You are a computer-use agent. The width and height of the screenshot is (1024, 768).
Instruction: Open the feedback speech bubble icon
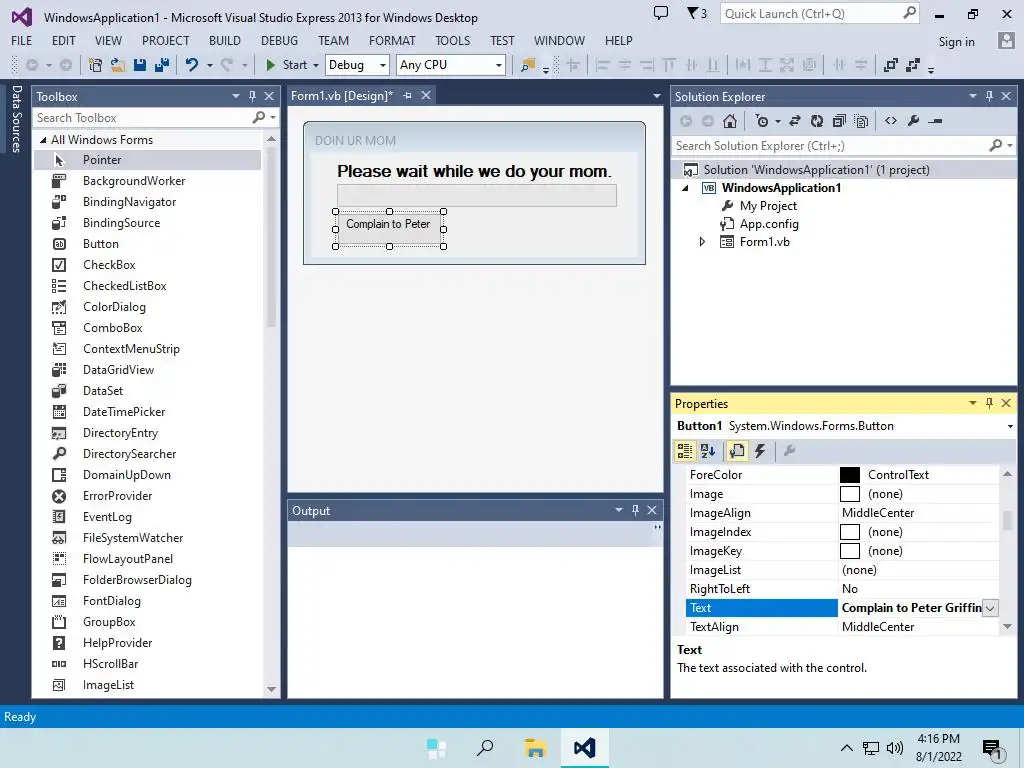coord(661,13)
